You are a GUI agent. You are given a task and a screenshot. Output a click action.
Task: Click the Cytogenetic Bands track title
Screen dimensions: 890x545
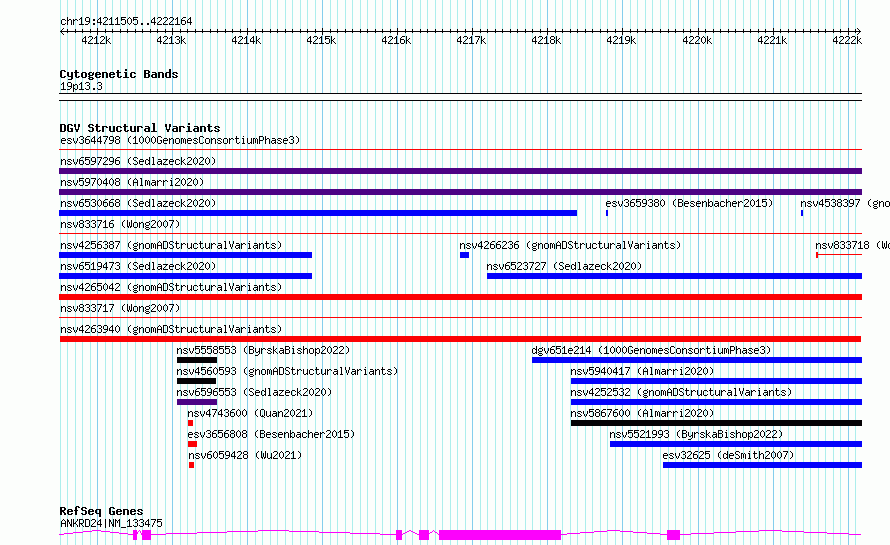119,74
